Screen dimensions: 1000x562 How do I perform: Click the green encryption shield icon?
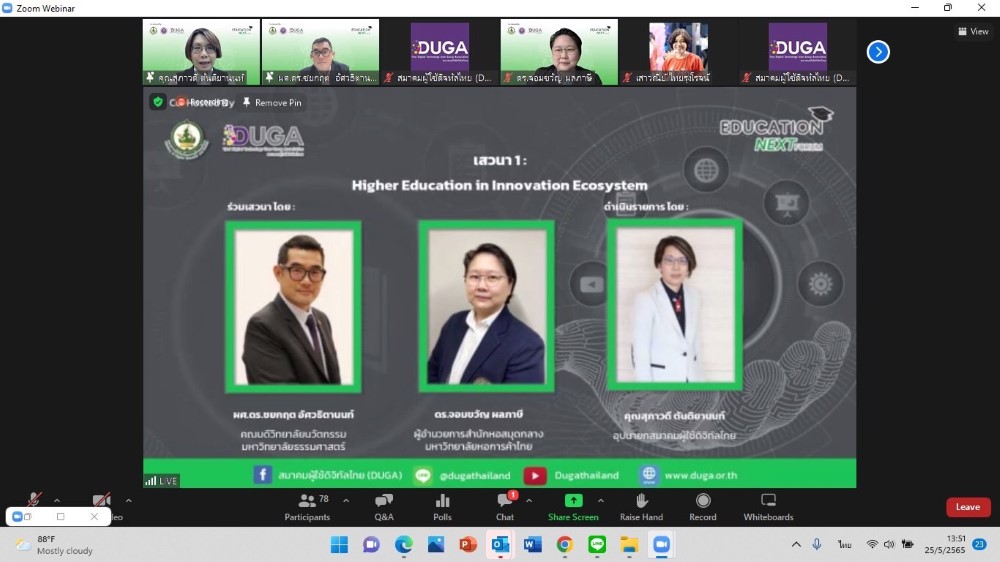pyautogui.click(x=158, y=102)
